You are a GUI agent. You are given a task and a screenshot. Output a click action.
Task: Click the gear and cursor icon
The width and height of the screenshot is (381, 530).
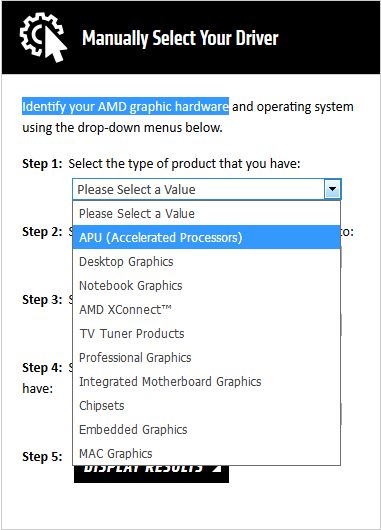[43, 38]
